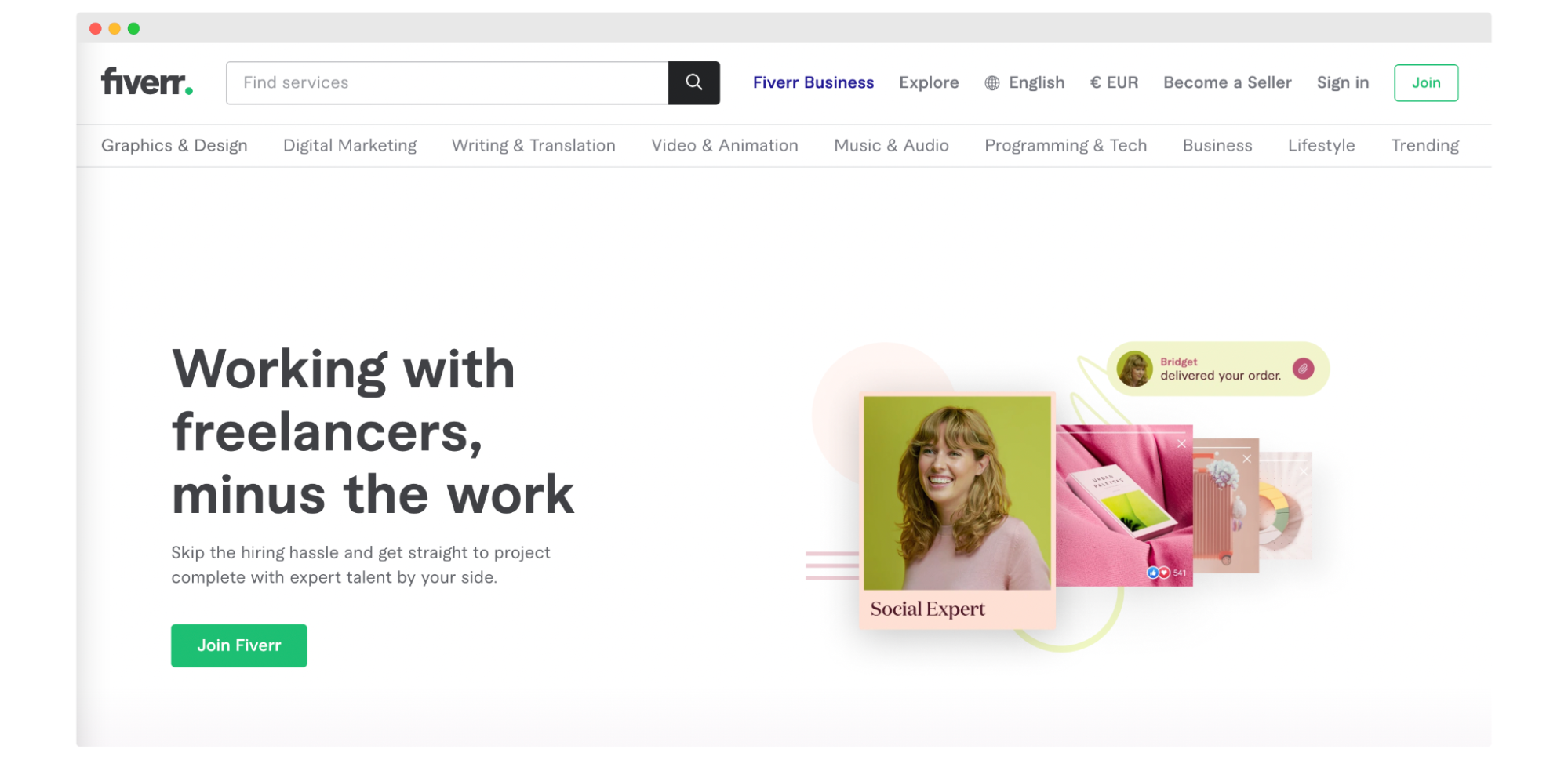The width and height of the screenshot is (1568, 760).
Task: Open Video & Animation category
Action: 724,145
